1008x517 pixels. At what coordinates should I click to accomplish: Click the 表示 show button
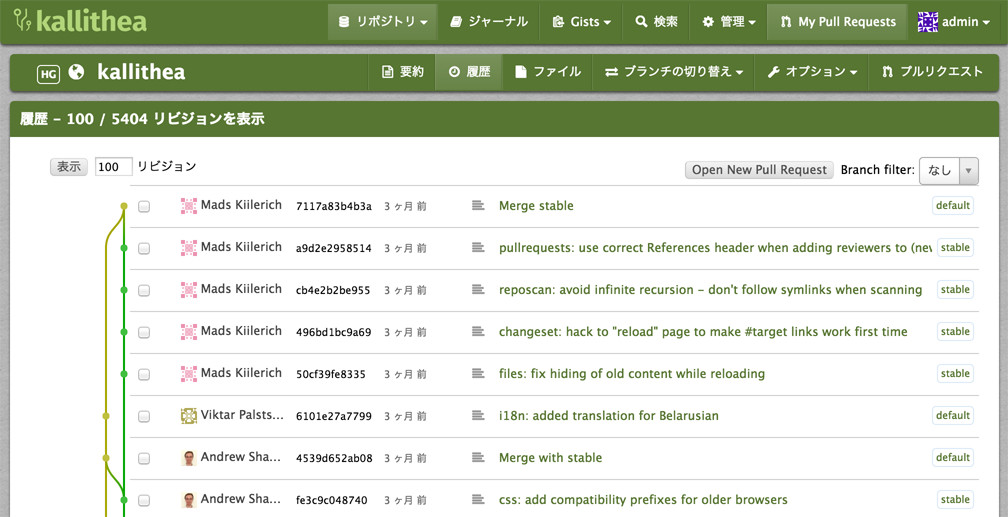69,167
